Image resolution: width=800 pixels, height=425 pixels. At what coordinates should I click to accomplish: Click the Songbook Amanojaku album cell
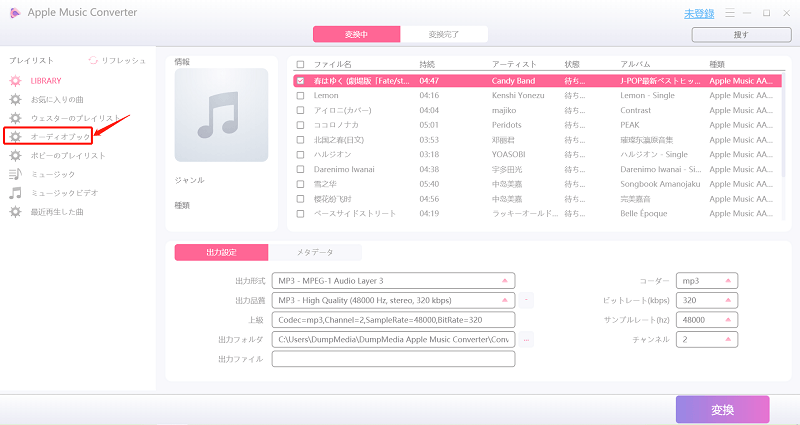(660, 184)
